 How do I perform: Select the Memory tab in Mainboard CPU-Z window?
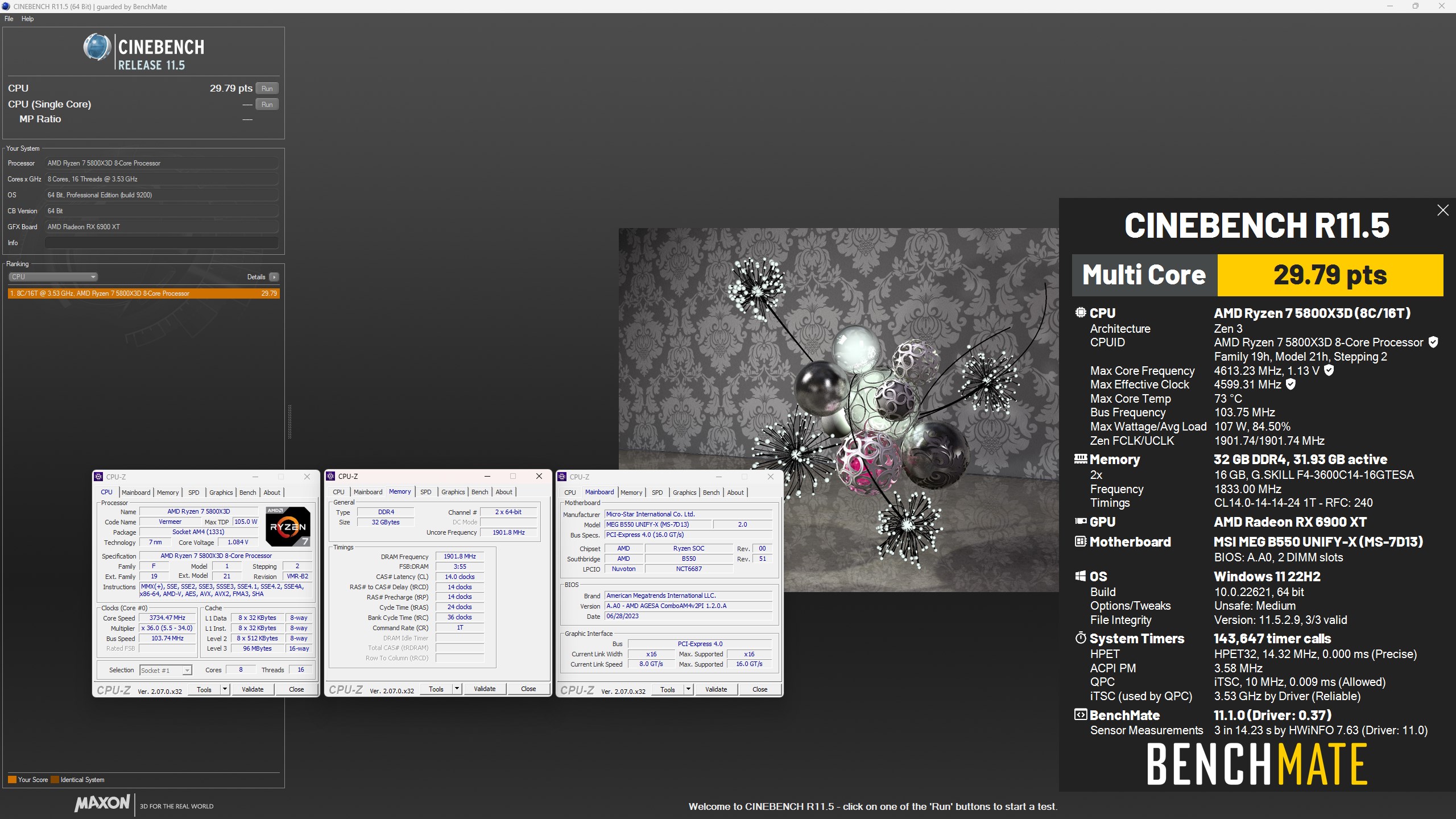tap(631, 493)
